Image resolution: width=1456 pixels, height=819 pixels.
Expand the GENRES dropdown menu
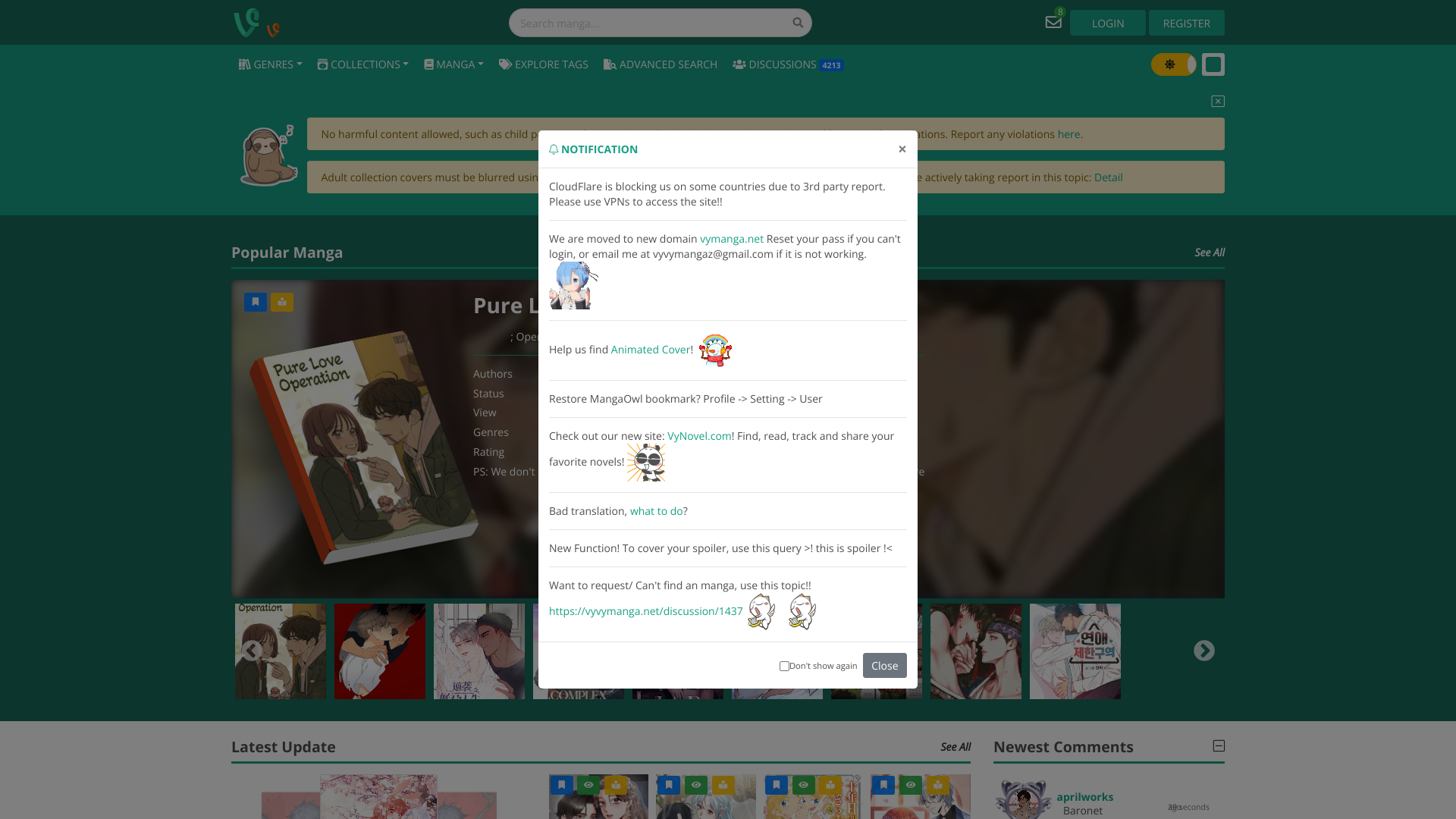(x=270, y=64)
